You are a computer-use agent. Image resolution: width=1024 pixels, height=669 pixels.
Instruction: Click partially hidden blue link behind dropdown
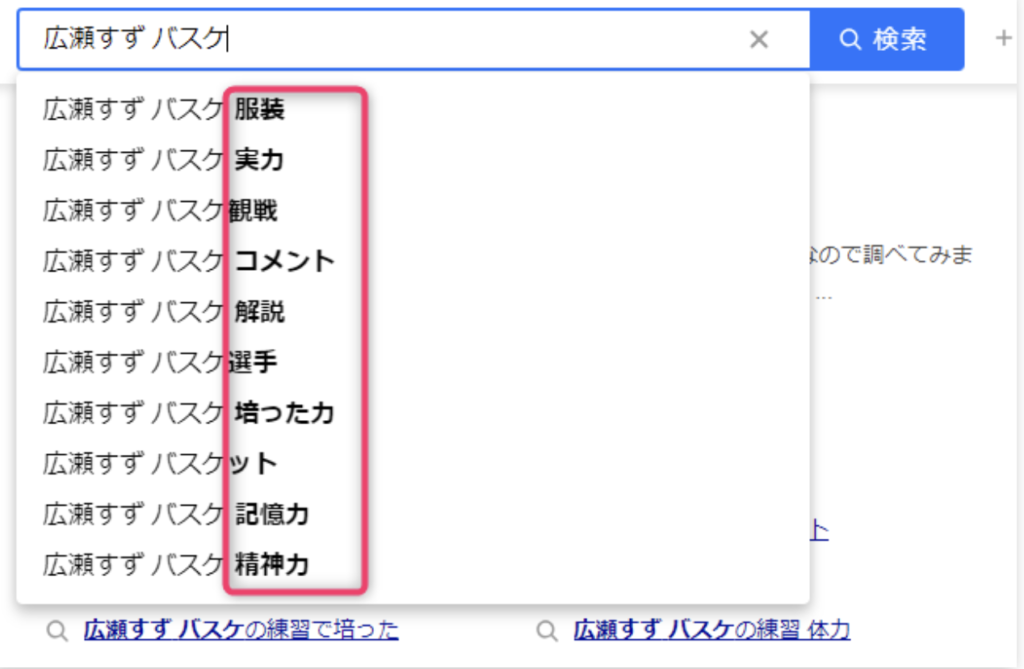819,531
